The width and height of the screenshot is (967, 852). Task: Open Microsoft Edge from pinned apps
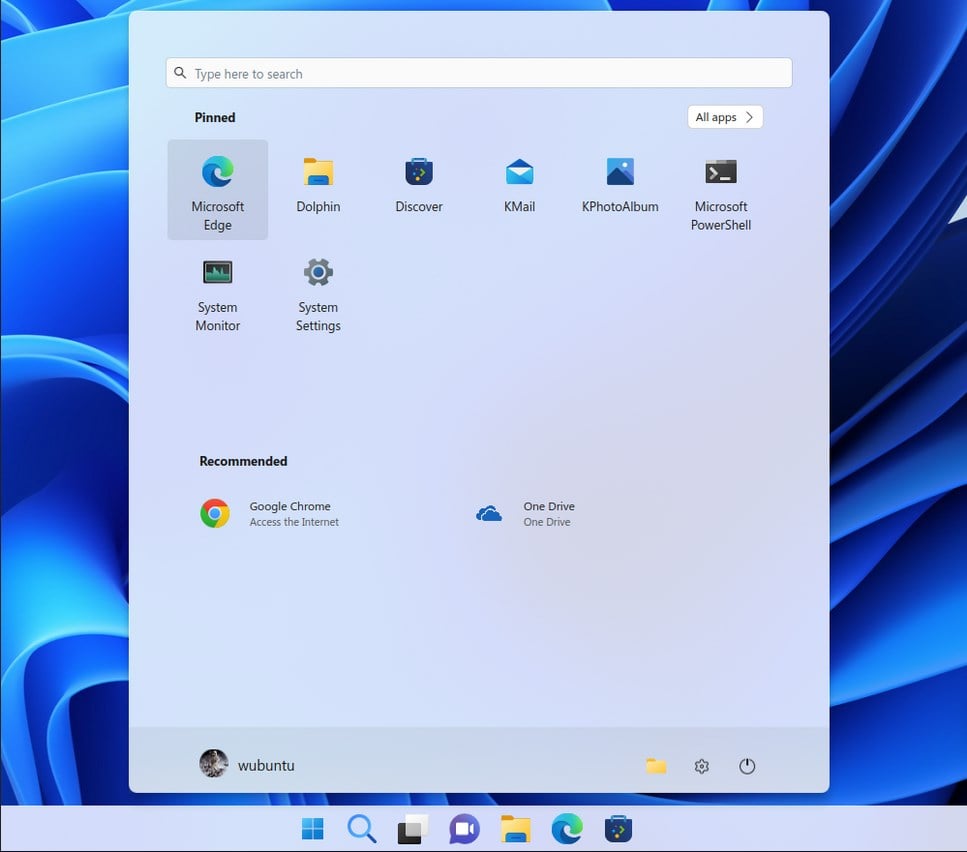(x=218, y=190)
